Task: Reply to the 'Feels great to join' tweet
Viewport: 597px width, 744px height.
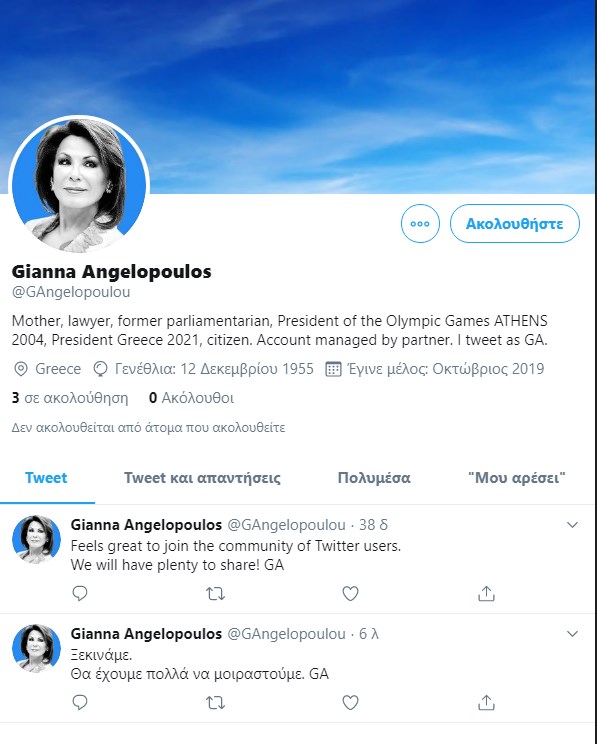Action: coord(80,594)
